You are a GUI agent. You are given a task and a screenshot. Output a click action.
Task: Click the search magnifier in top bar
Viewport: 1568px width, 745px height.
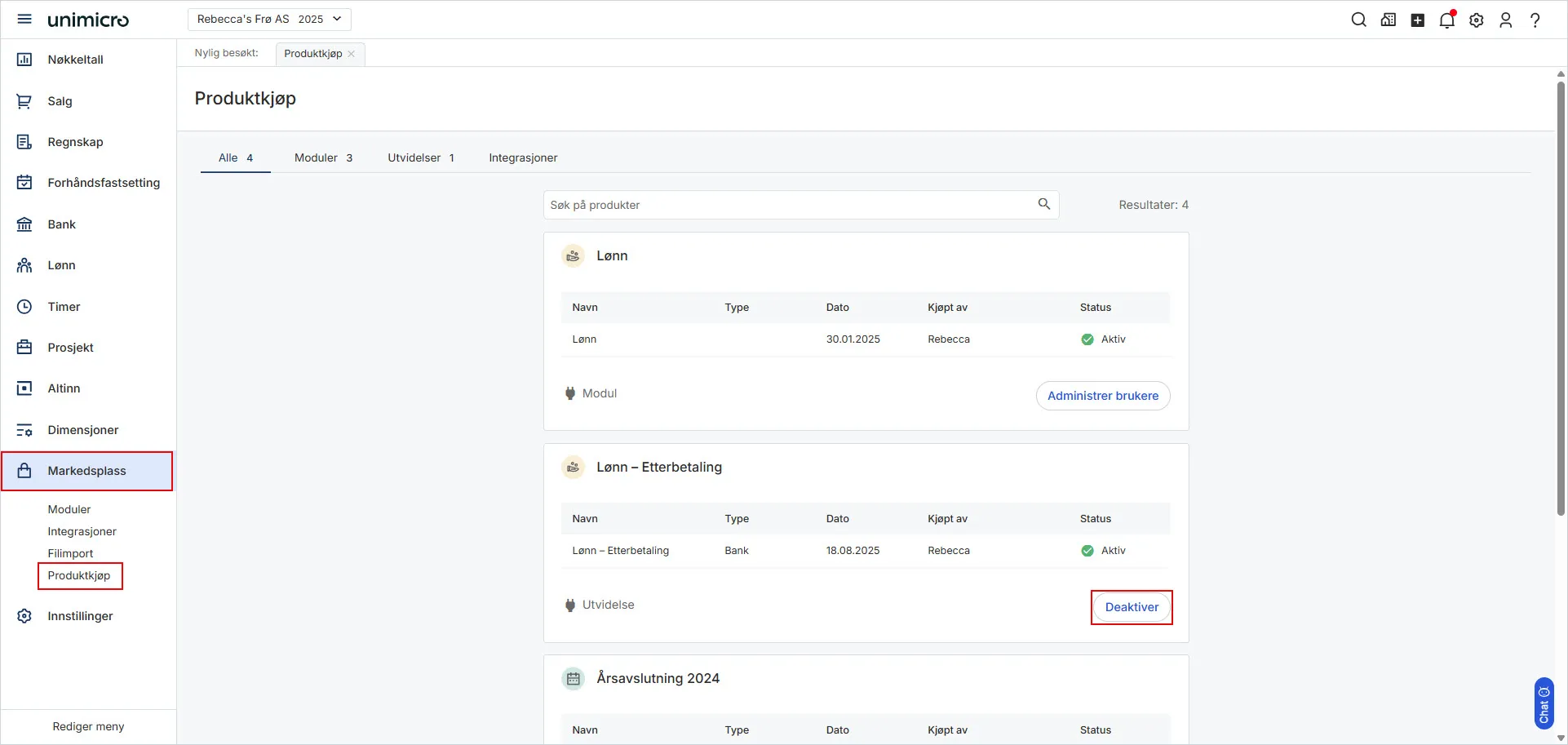click(1358, 20)
